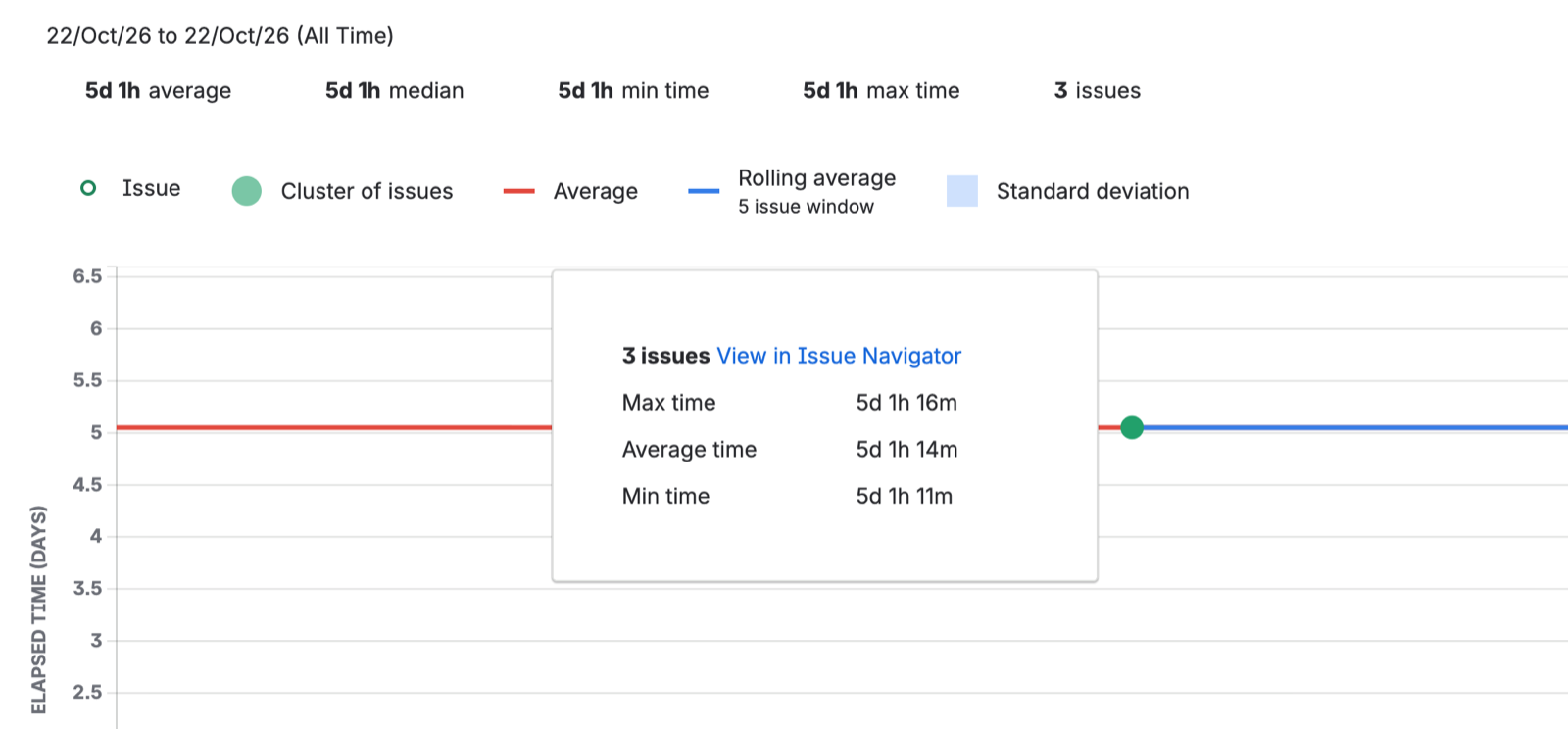Click the '5d 1h max time' statistic

point(881,91)
